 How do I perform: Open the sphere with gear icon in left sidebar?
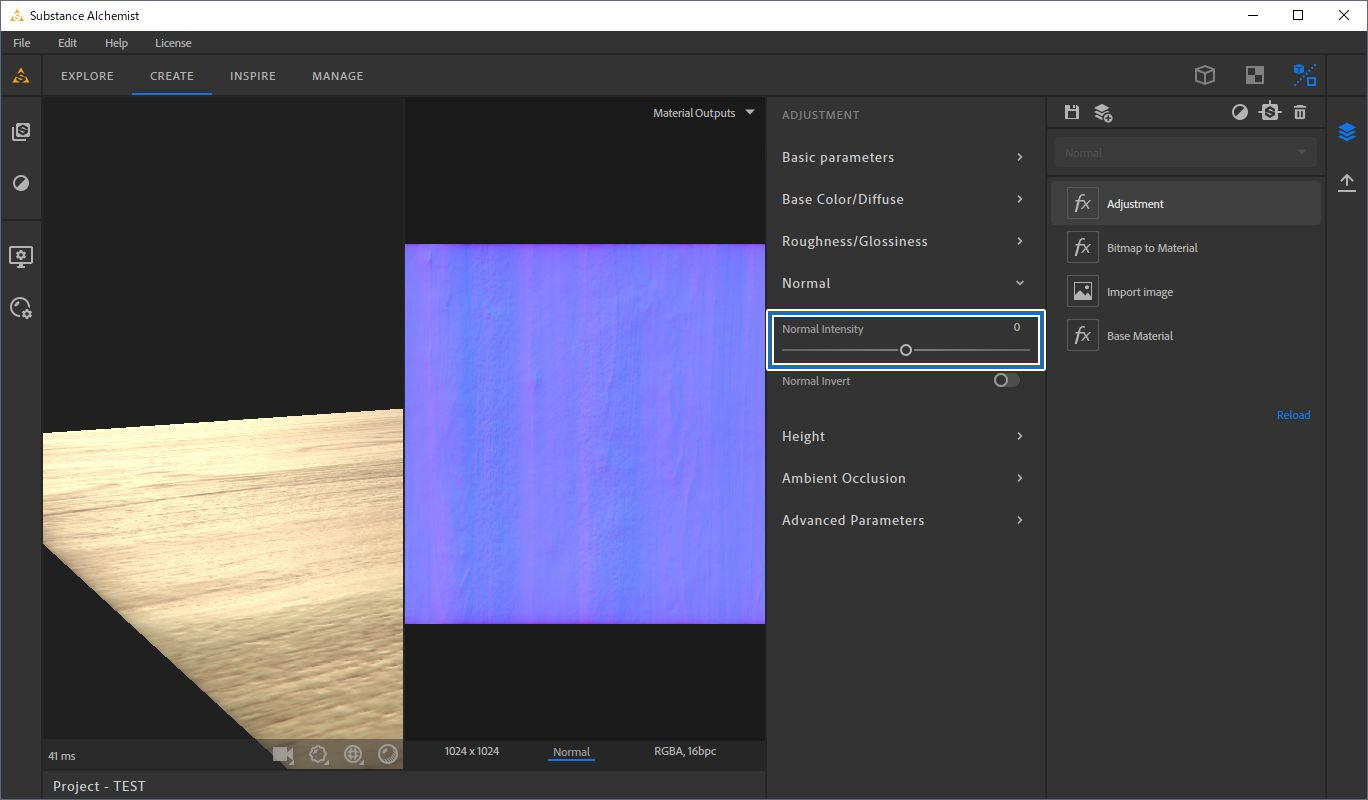(21, 308)
